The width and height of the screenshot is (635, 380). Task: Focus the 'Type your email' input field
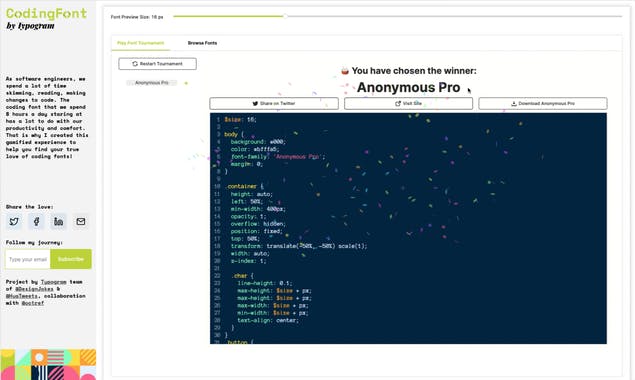[x=28, y=259]
